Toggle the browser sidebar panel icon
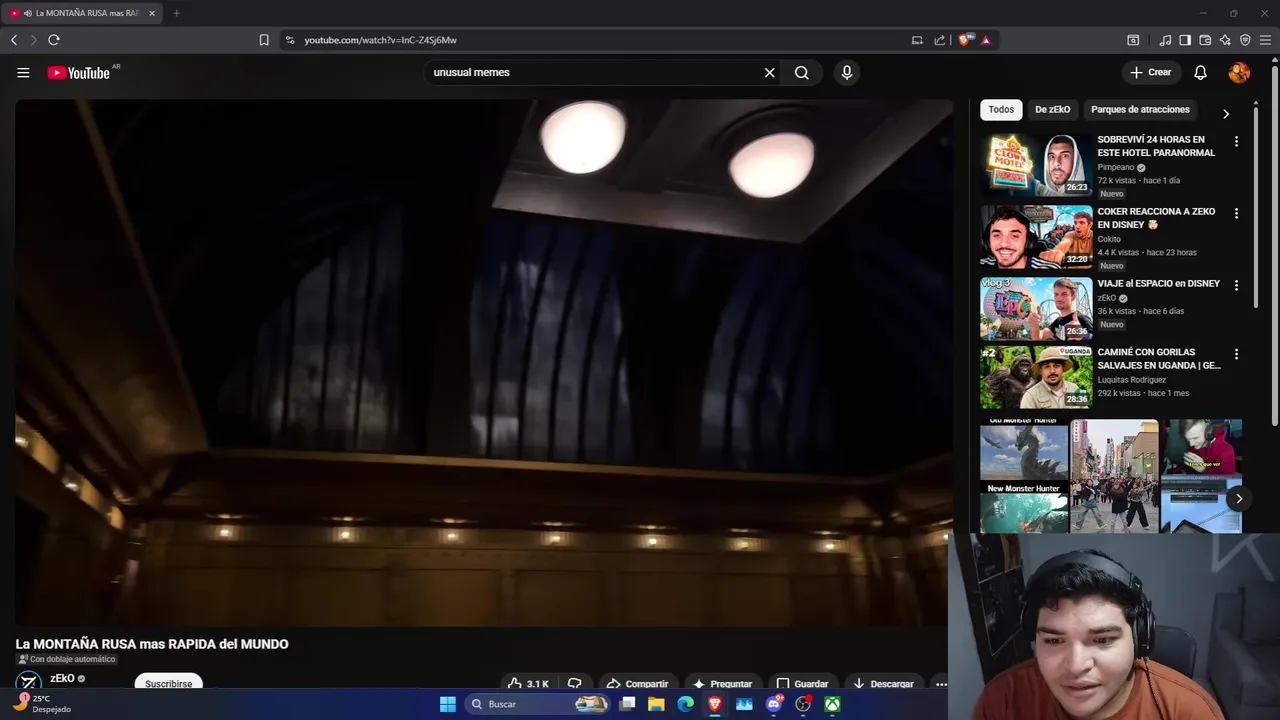This screenshot has width=1280, height=720. coord(1185,40)
